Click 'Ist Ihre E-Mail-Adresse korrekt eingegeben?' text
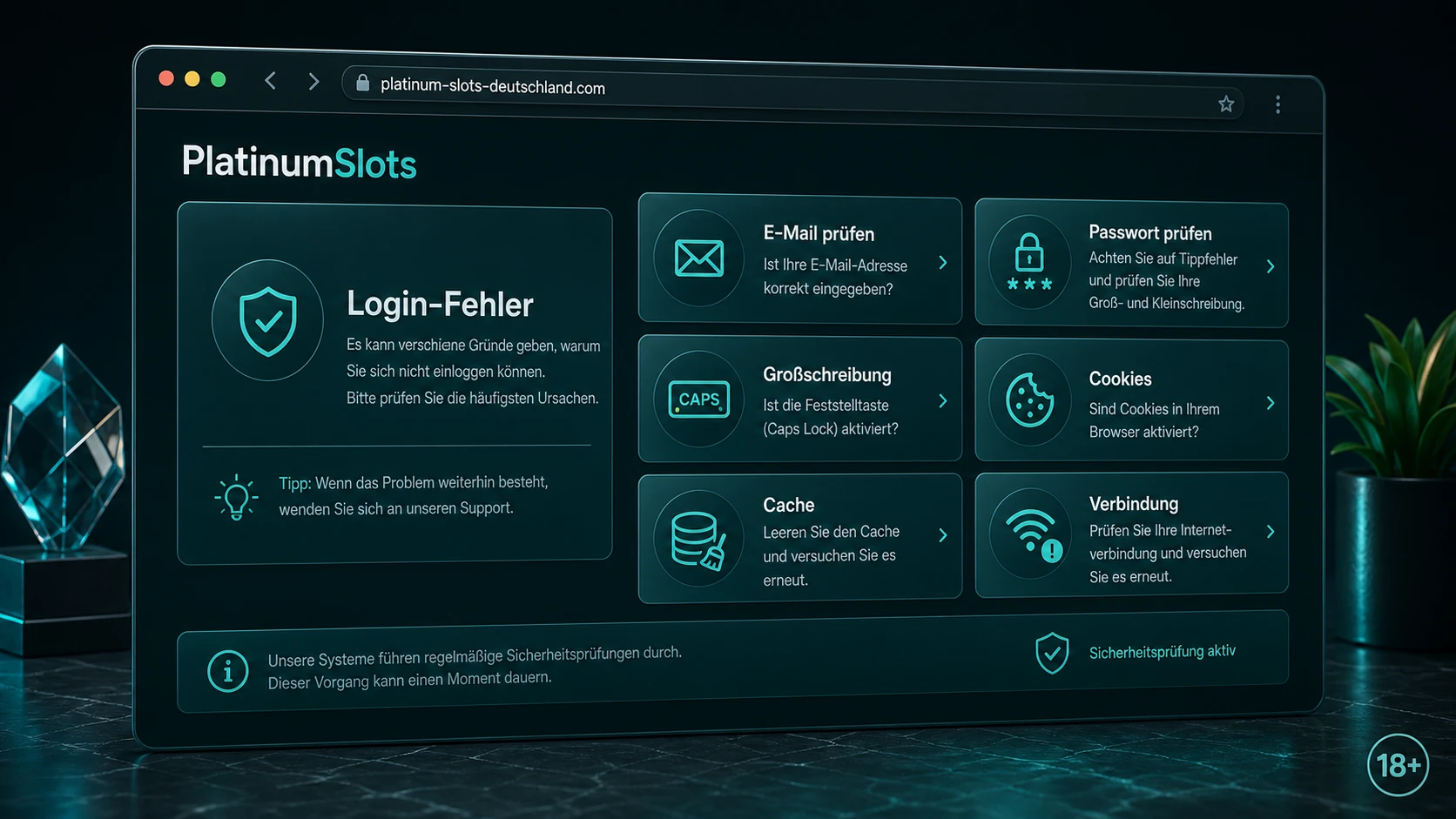This screenshot has width=1456, height=819. pos(835,277)
